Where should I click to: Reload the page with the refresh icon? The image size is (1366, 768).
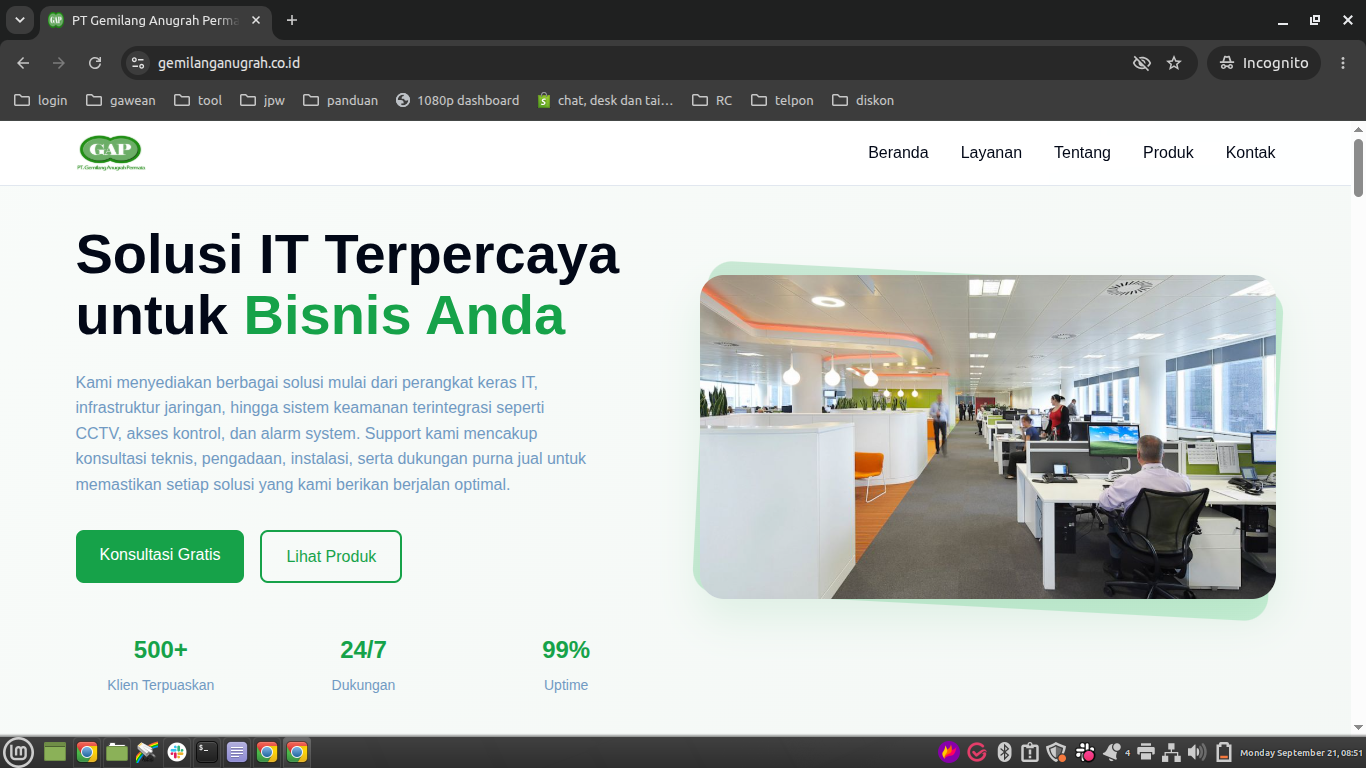click(95, 63)
